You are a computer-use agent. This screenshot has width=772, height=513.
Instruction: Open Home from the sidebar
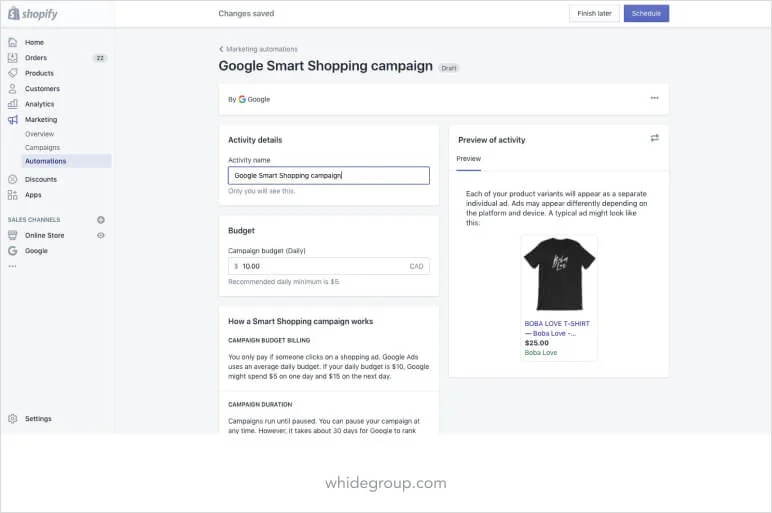point(34,42)
